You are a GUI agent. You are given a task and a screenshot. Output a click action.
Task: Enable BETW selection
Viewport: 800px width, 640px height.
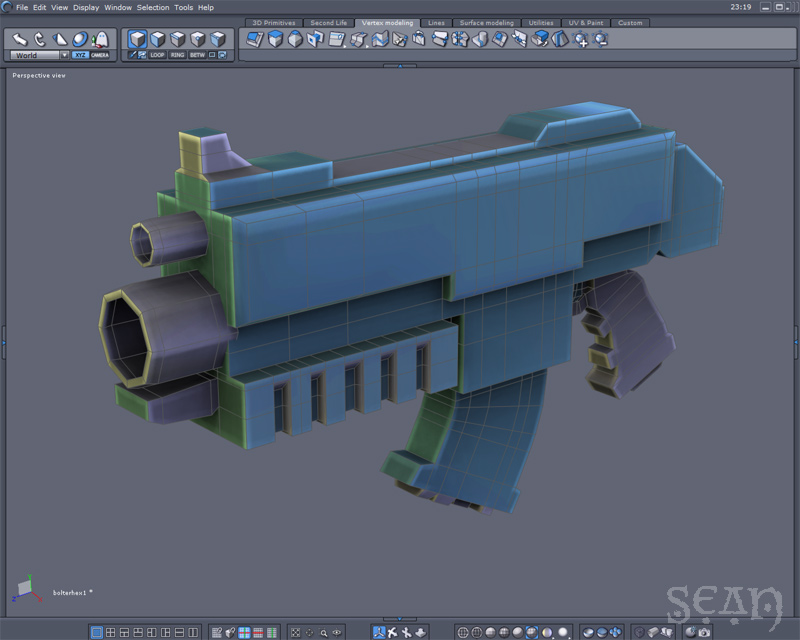(197, 55)
